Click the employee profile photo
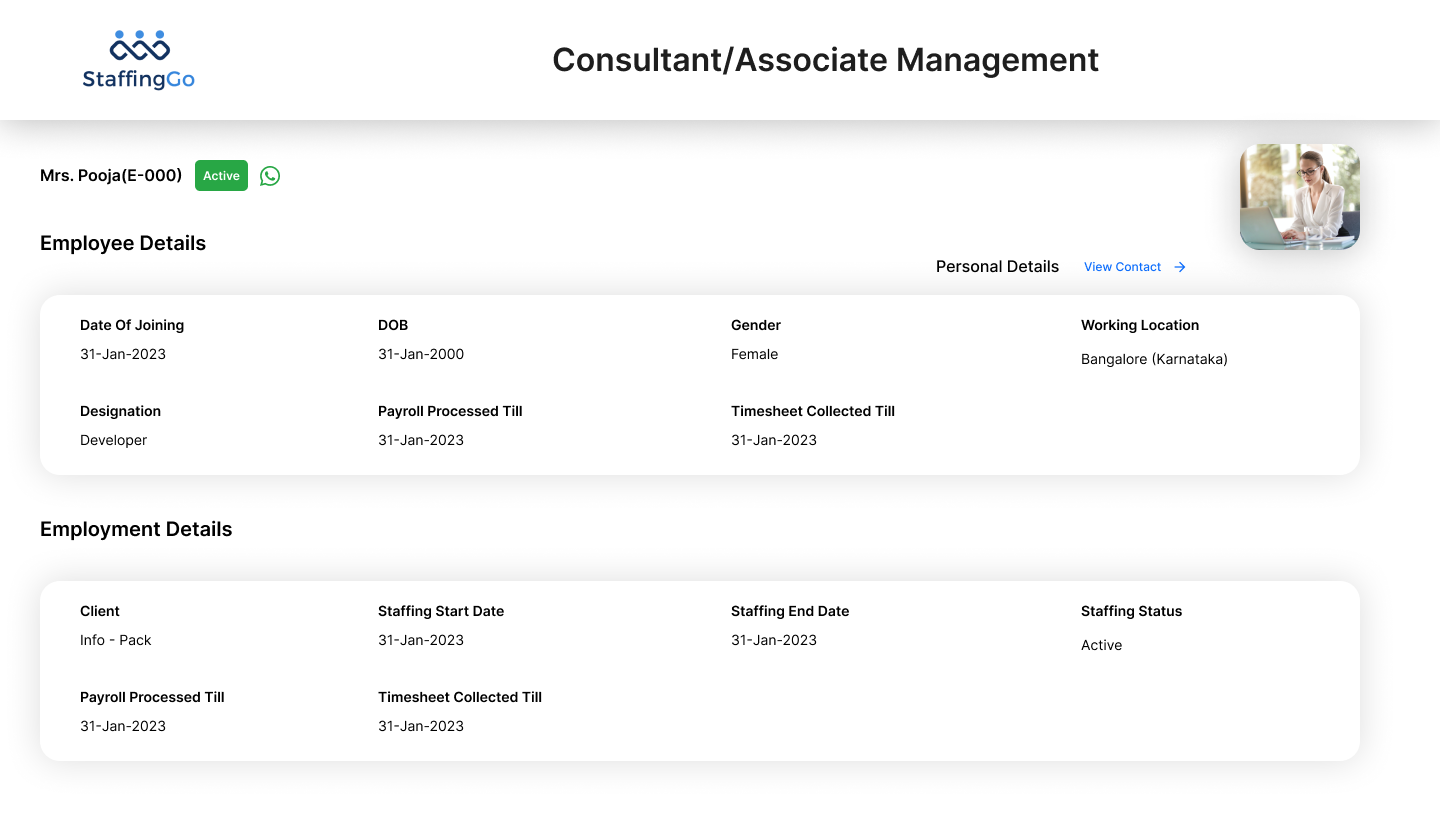Image resolution: width=1440 pixels, height=835 pixels. click(1299, 197)
